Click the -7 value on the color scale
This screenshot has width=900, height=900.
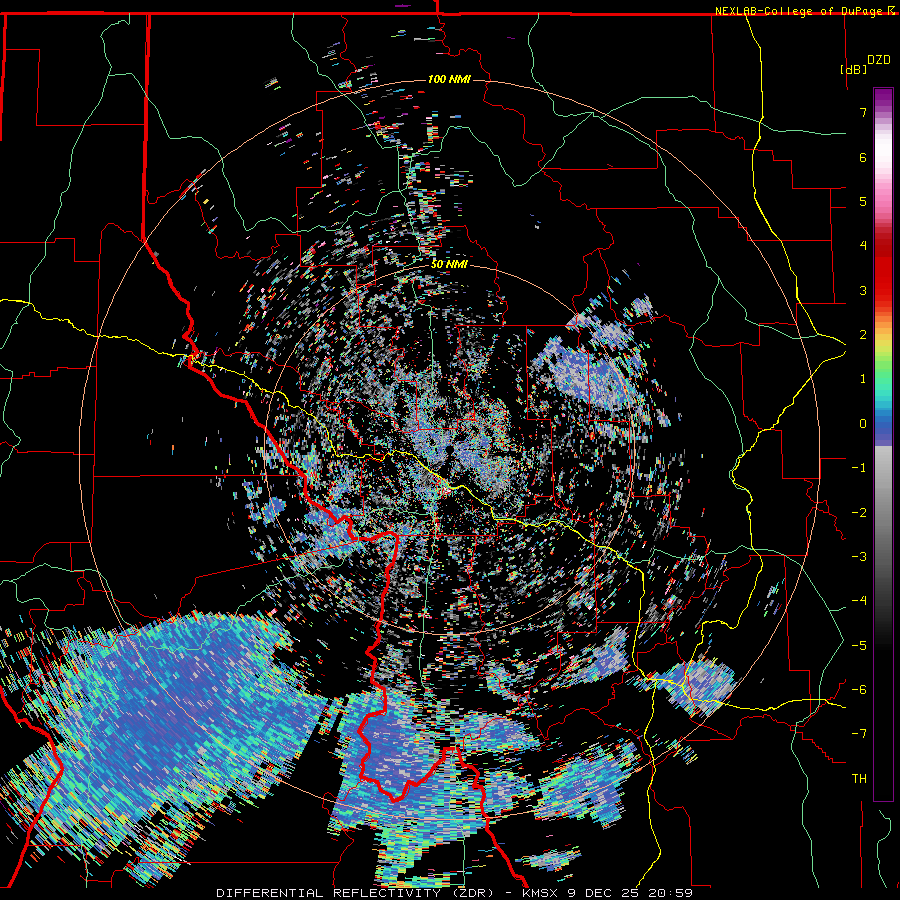click(859, 734)
